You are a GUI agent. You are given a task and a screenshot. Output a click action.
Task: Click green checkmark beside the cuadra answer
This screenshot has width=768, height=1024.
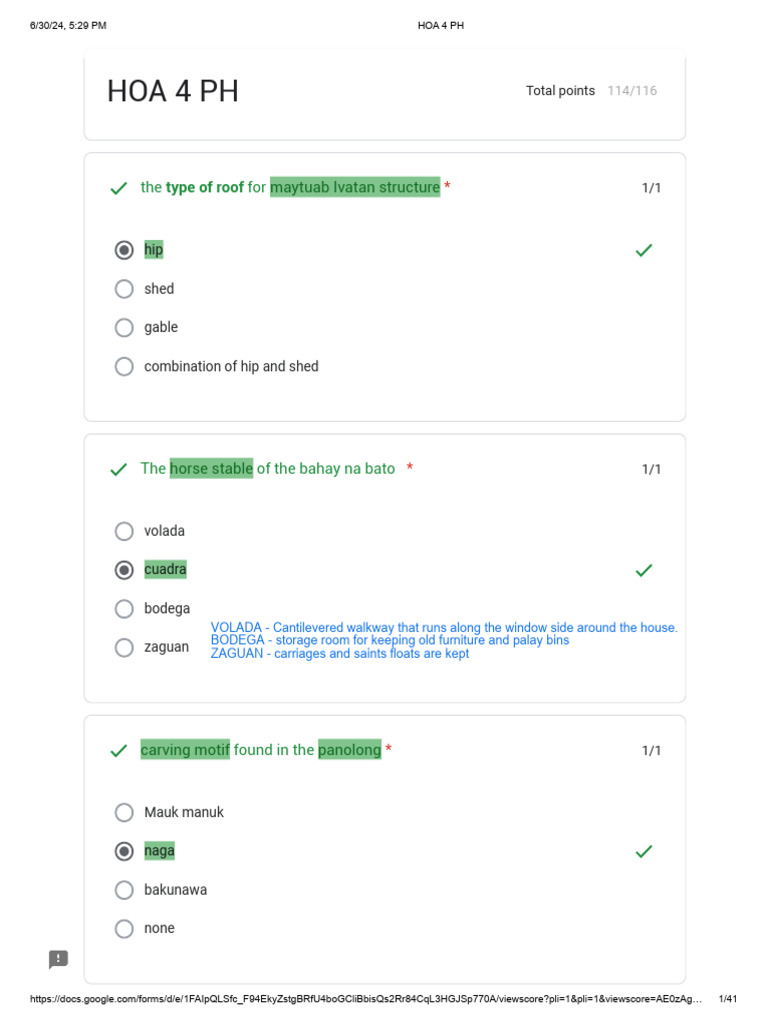coord(644,570)
